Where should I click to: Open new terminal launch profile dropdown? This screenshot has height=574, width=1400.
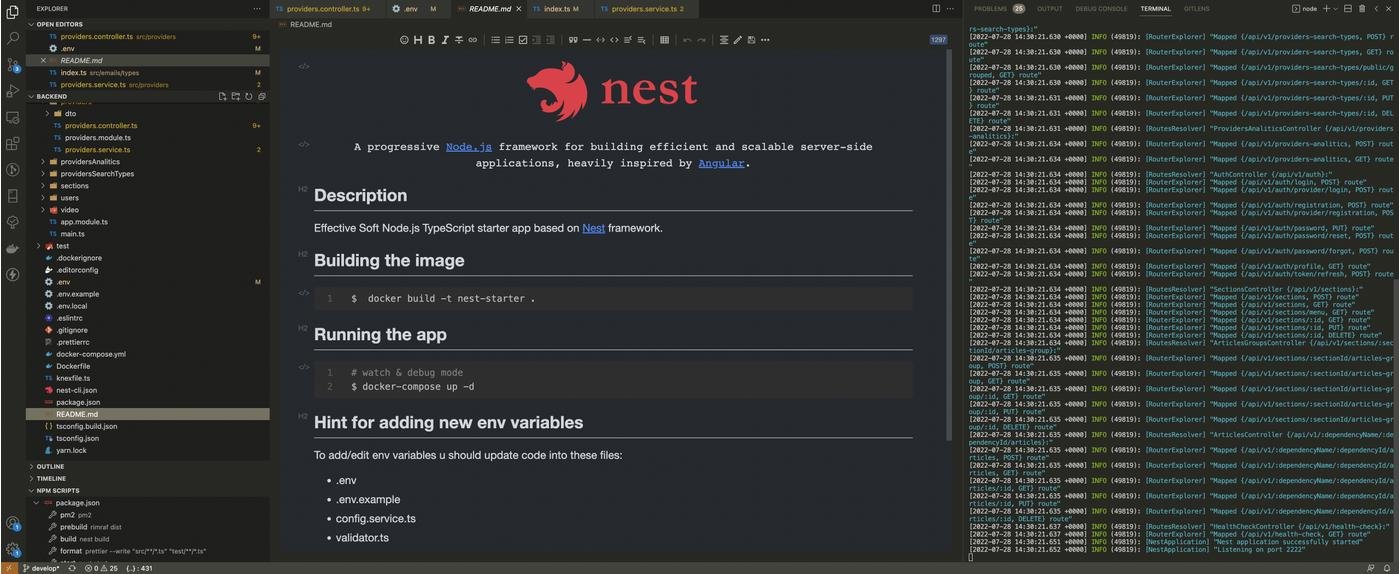tap(1335, 8)
